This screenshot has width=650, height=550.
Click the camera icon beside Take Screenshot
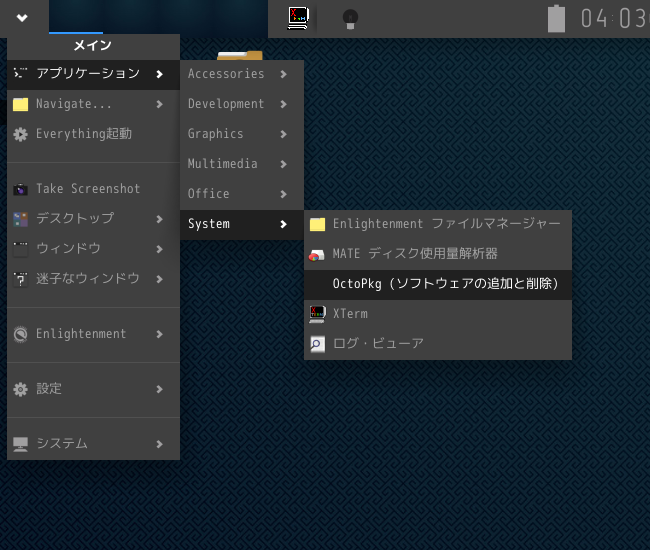20,189
